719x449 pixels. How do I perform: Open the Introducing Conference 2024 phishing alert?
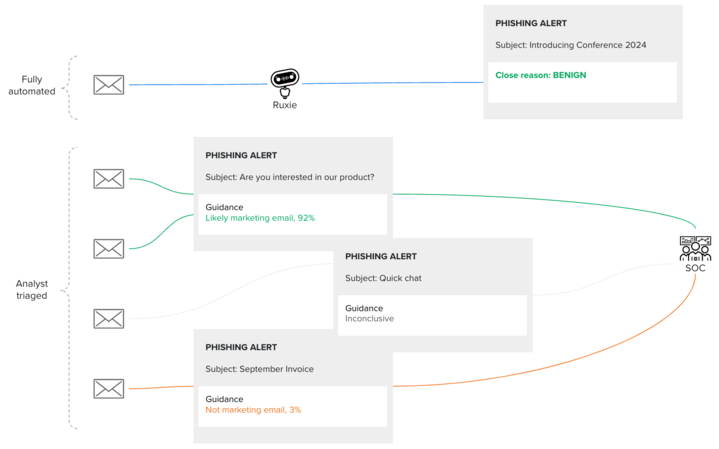[x=583, y=62]
